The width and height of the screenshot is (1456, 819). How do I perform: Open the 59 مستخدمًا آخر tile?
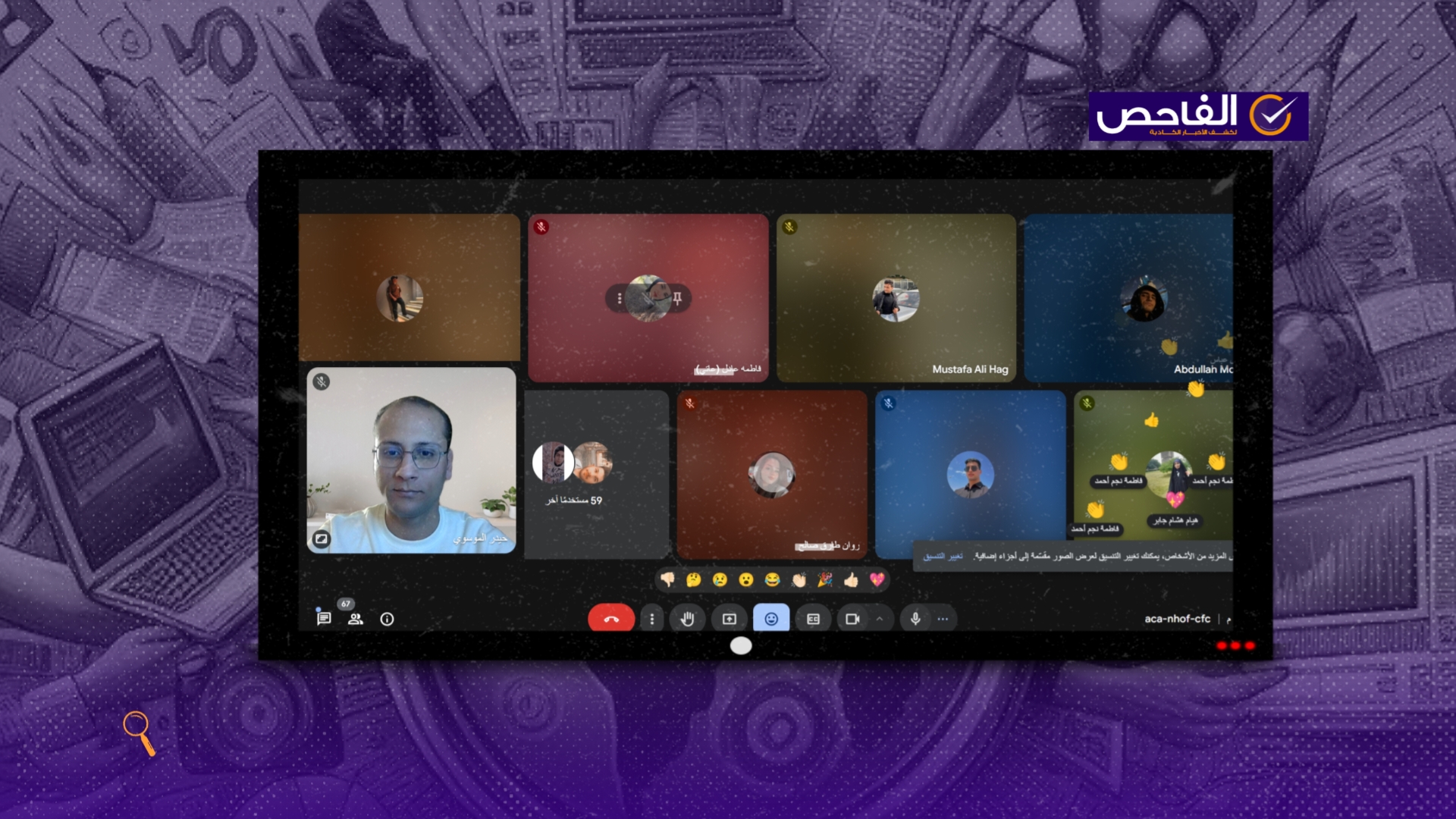click(x=597, y=475)
